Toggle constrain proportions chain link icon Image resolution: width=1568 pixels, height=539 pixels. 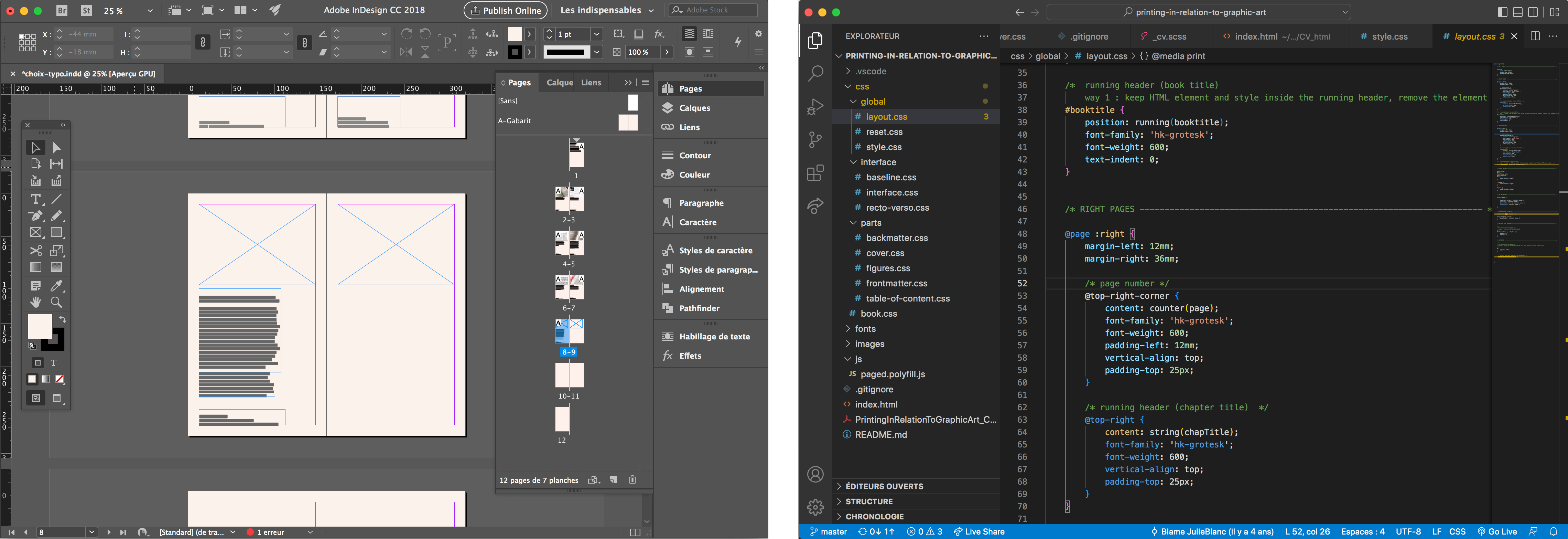(203, 42)
